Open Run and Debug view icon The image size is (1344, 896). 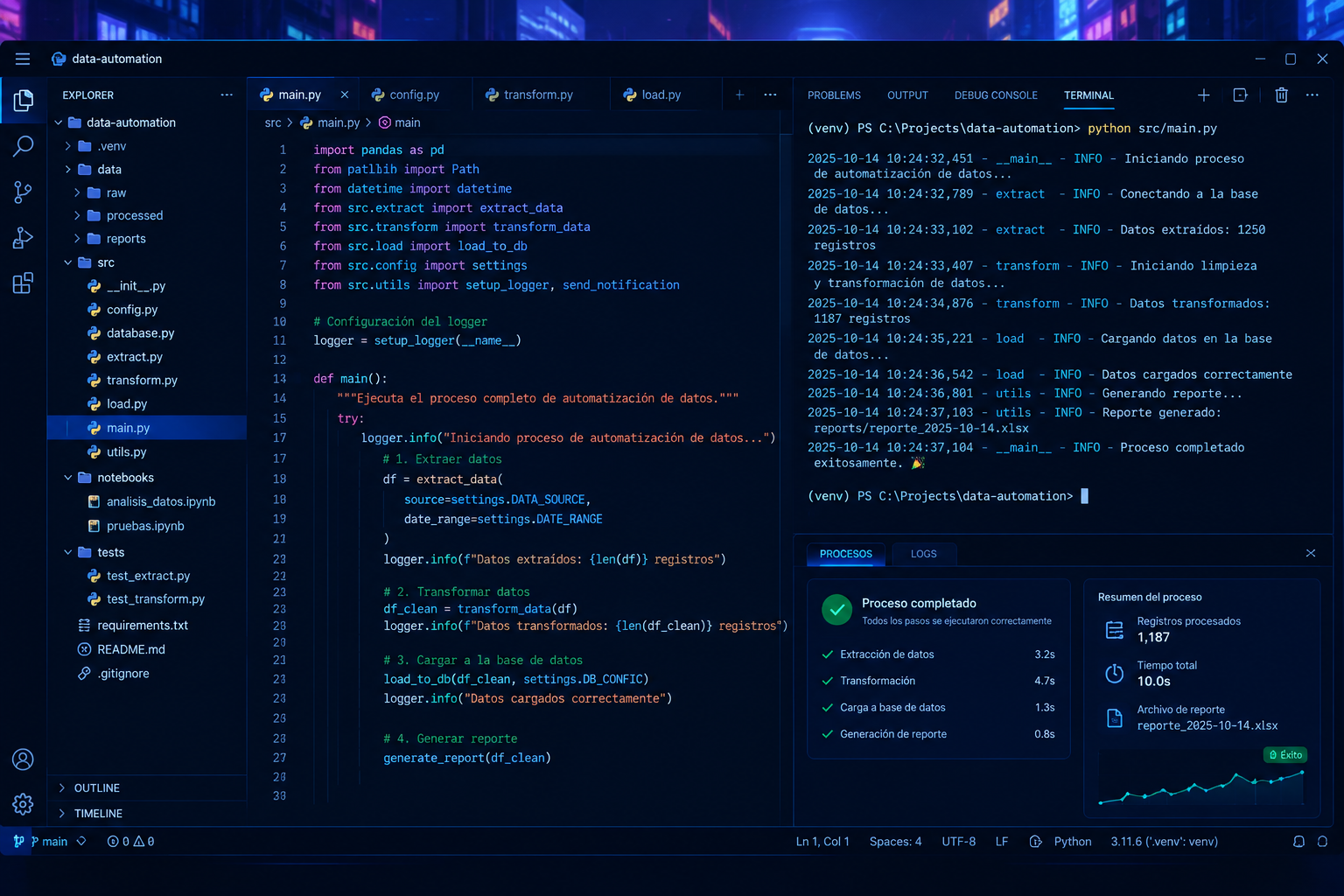tap(24, 237)
